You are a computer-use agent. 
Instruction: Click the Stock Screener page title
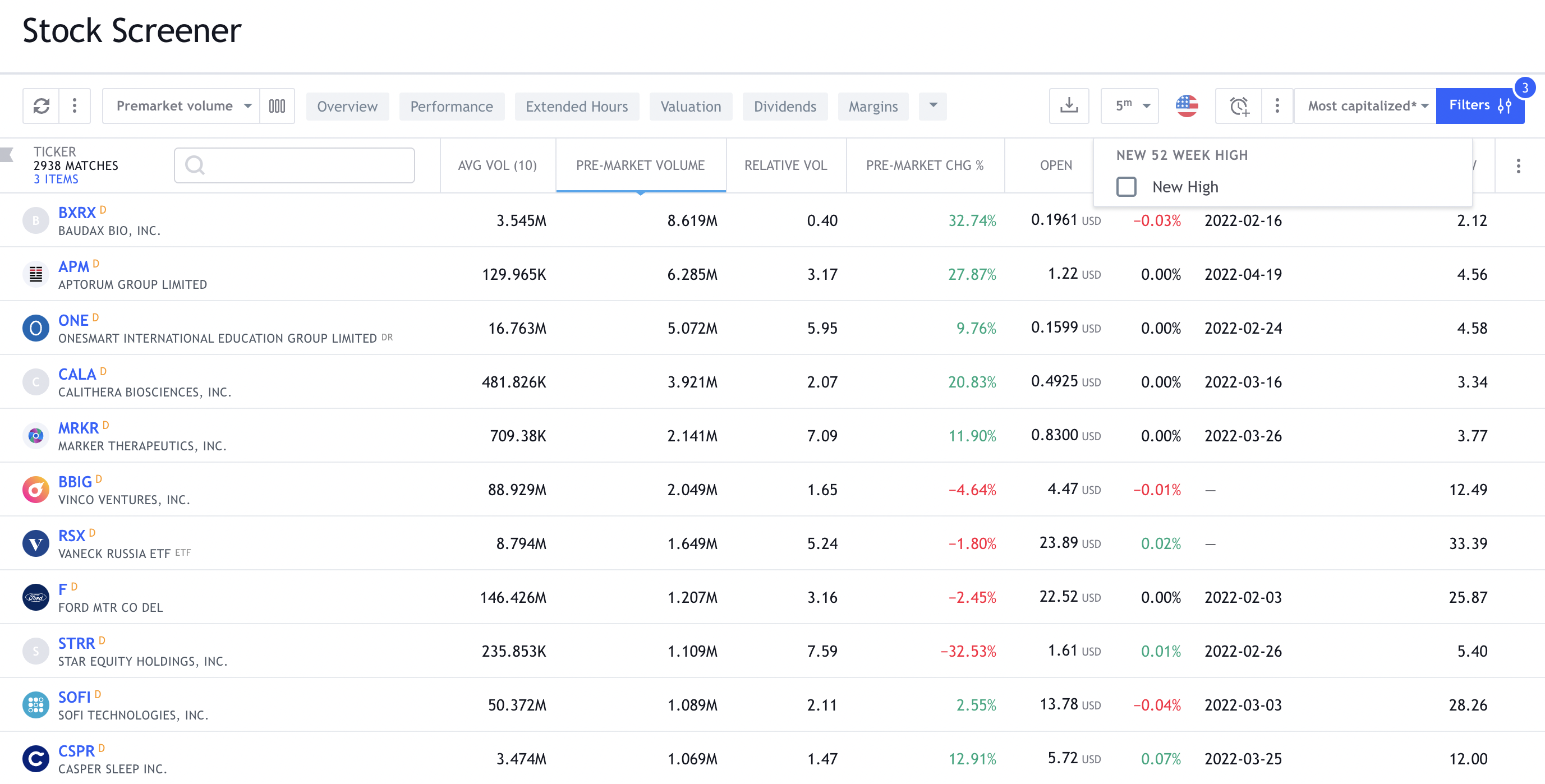click(132, 31)
